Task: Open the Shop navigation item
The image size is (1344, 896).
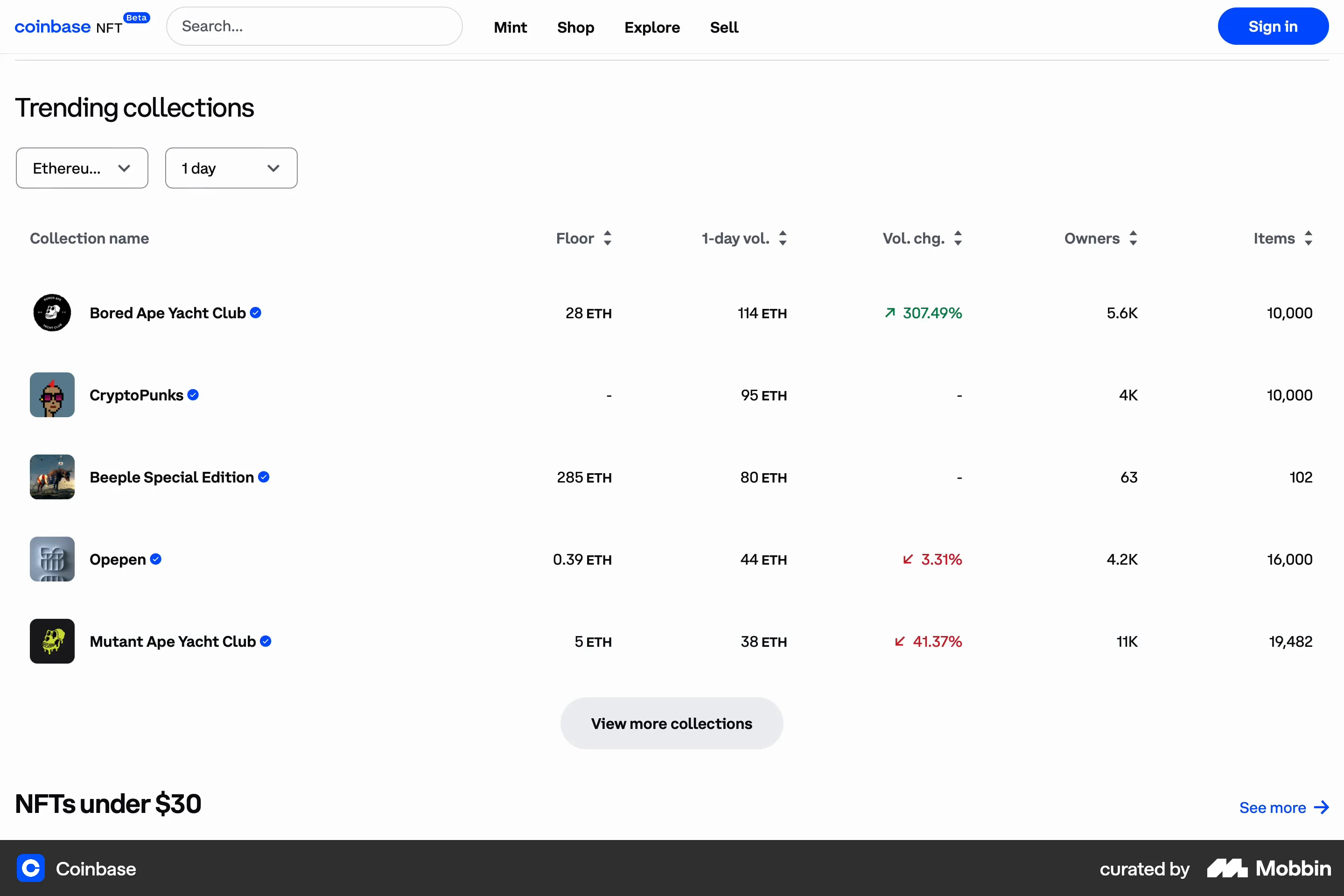Action: click(575, 27)
